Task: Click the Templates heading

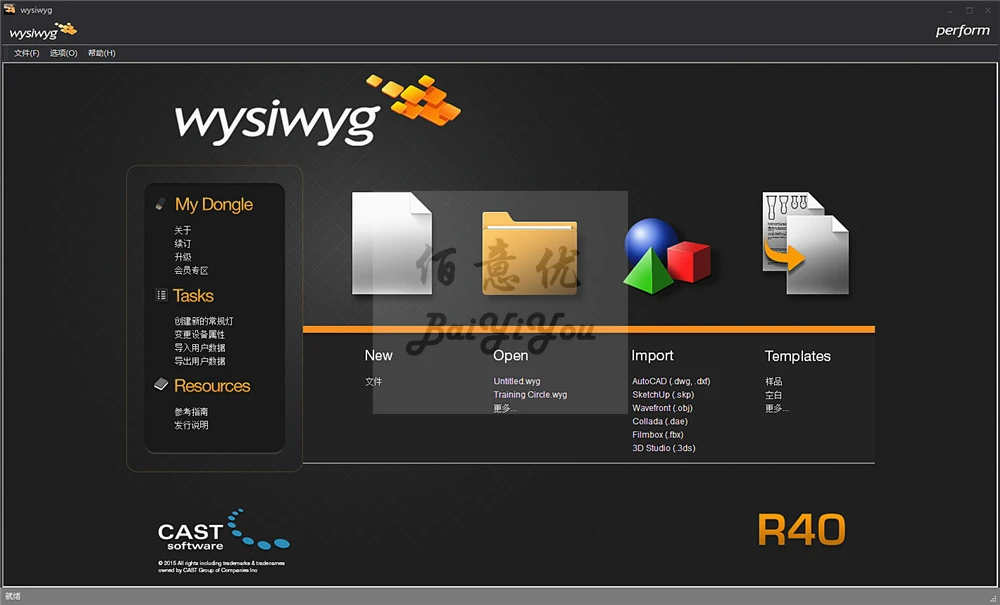Action: 798,356
